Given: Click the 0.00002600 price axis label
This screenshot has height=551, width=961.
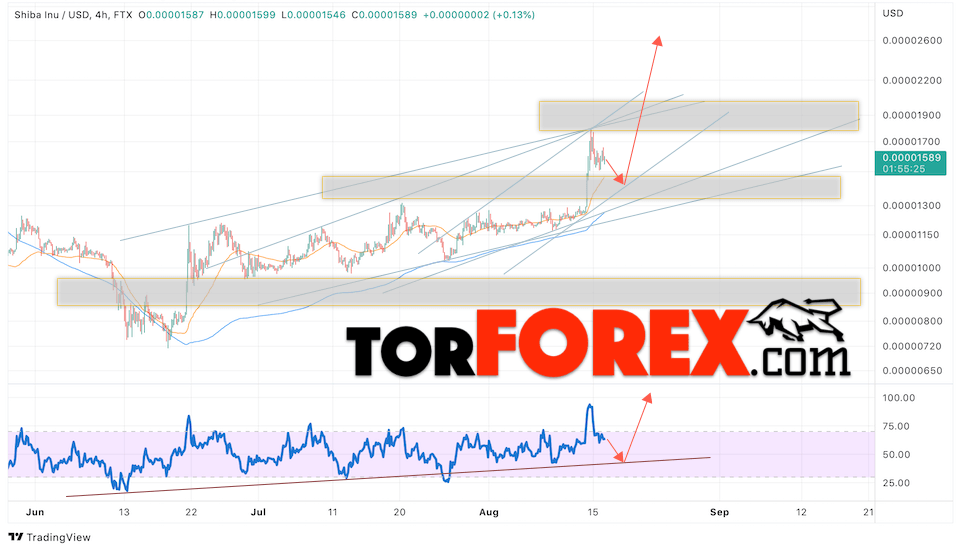Looking at the screenshot, I should [912, 40].
